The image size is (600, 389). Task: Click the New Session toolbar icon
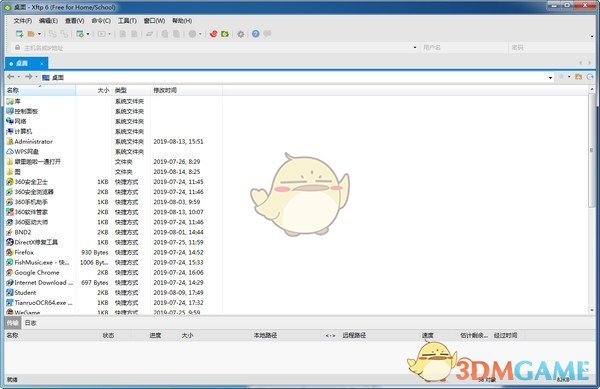pos(19,34)
